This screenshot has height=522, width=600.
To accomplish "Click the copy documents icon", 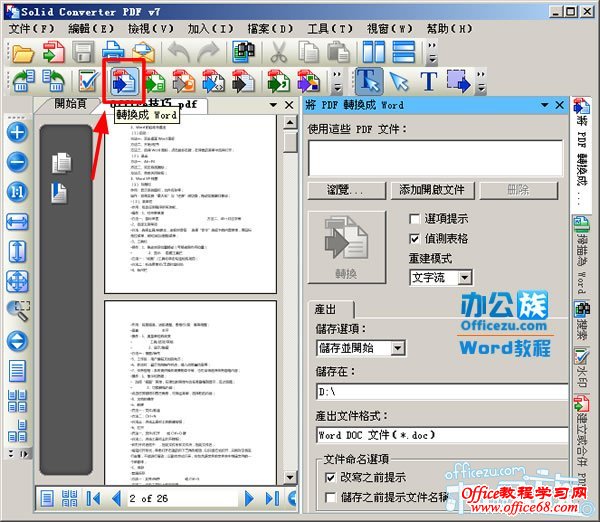I will click(309, 52).
